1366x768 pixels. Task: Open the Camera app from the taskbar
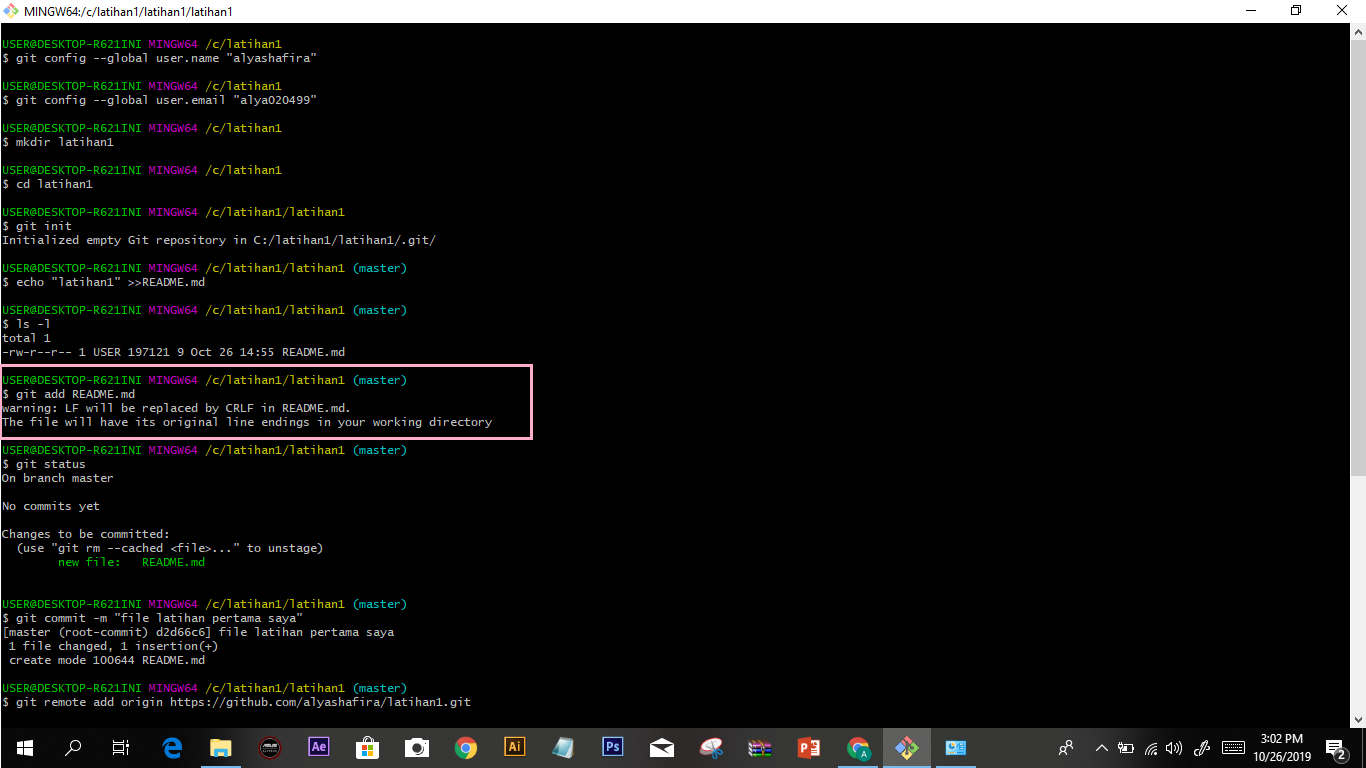coord(416,747)
